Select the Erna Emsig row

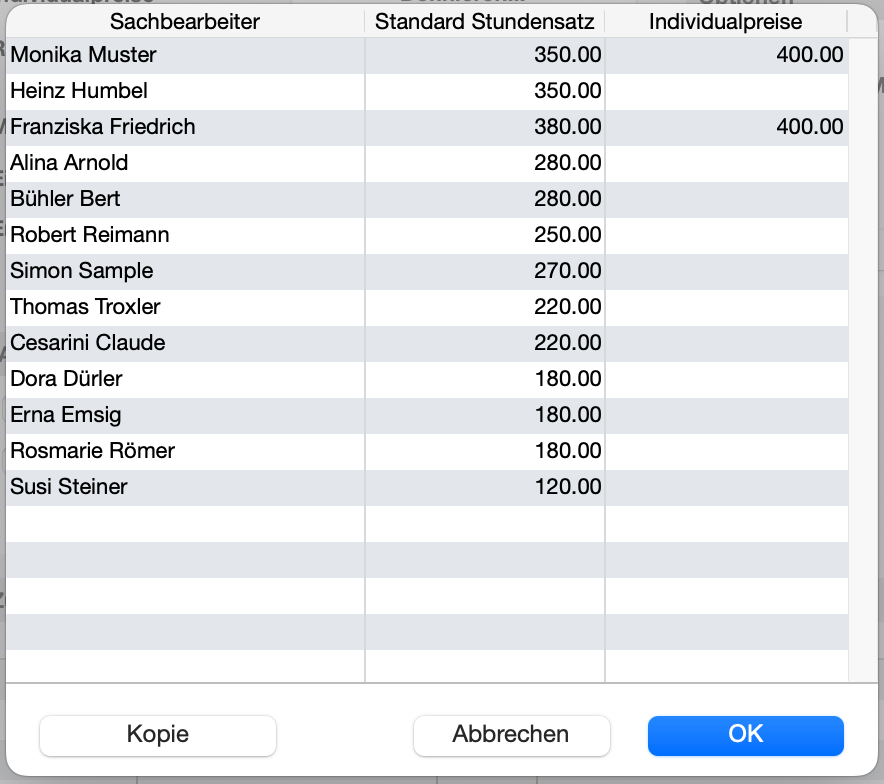pyautogui.click(x=65, y=415)
